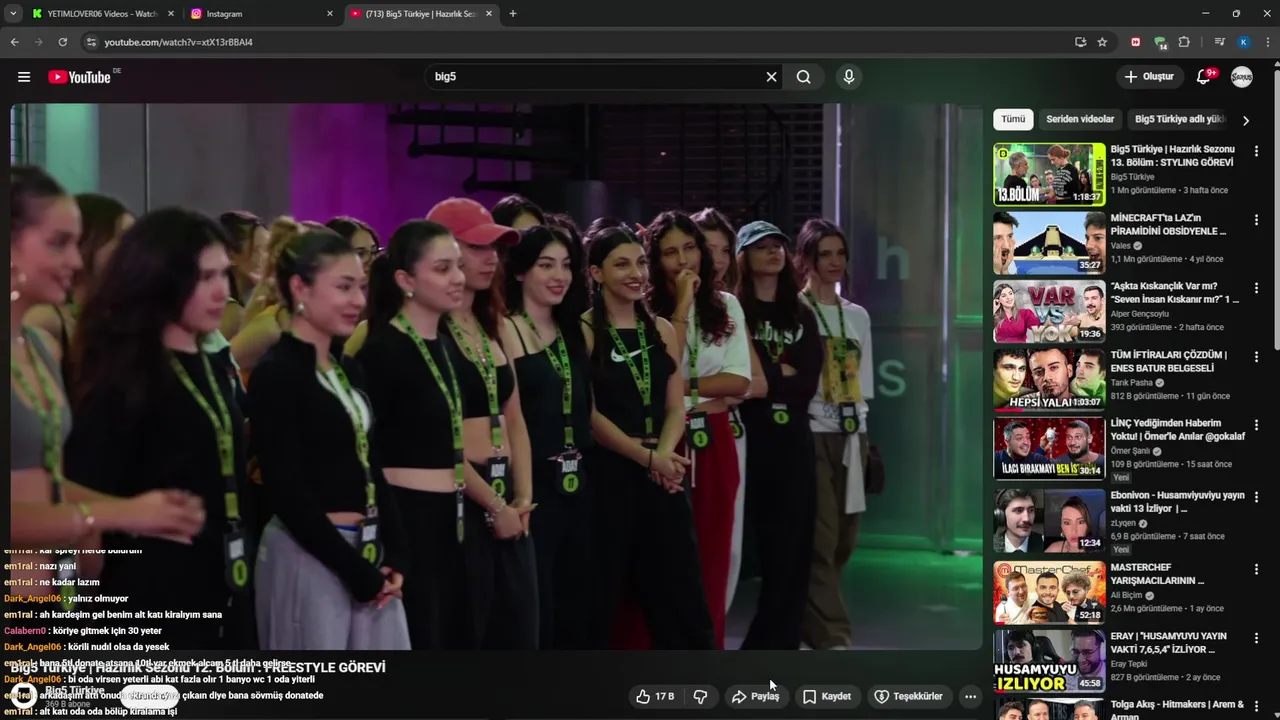The height and width of the screenshot is (720, 1280).
Task: Open options for MİNECRAFT LAZ'ın video
Action: point(1256,219)
